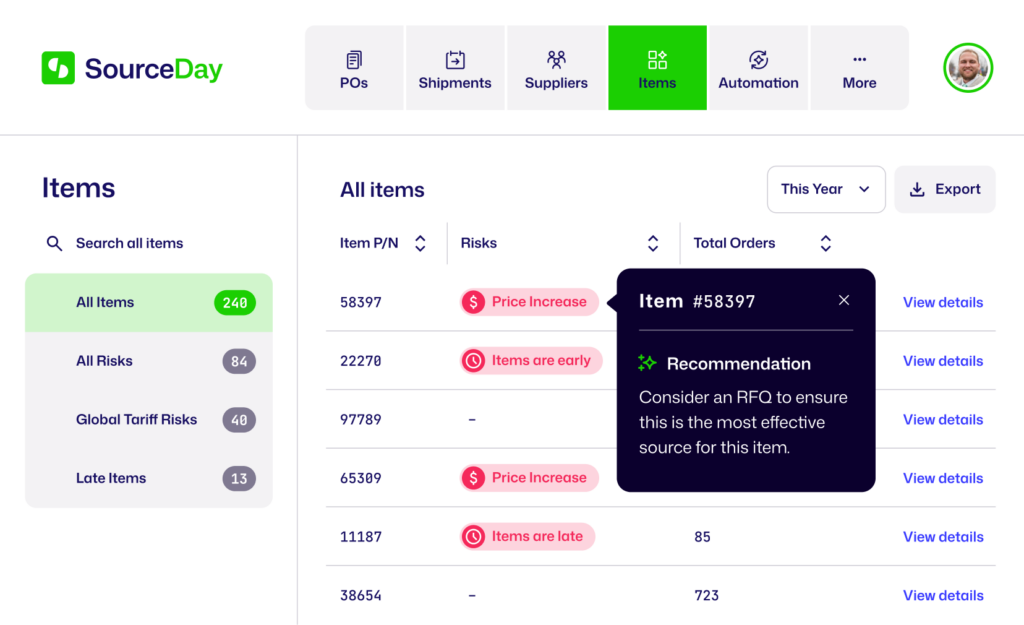Open the POs tab
The image size is (1024, 625).
tap(354, 68)
